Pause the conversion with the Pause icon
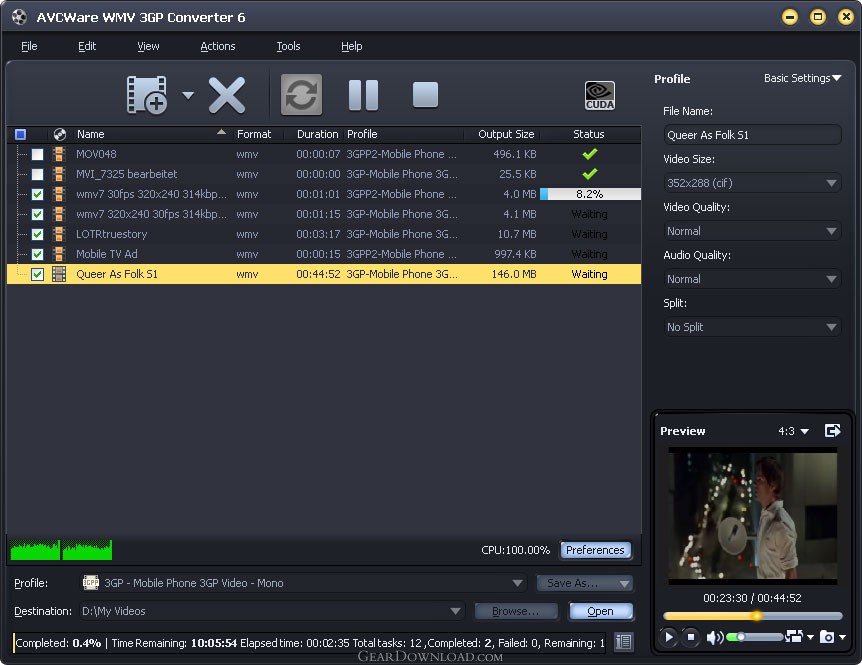 tap(363, 95)
